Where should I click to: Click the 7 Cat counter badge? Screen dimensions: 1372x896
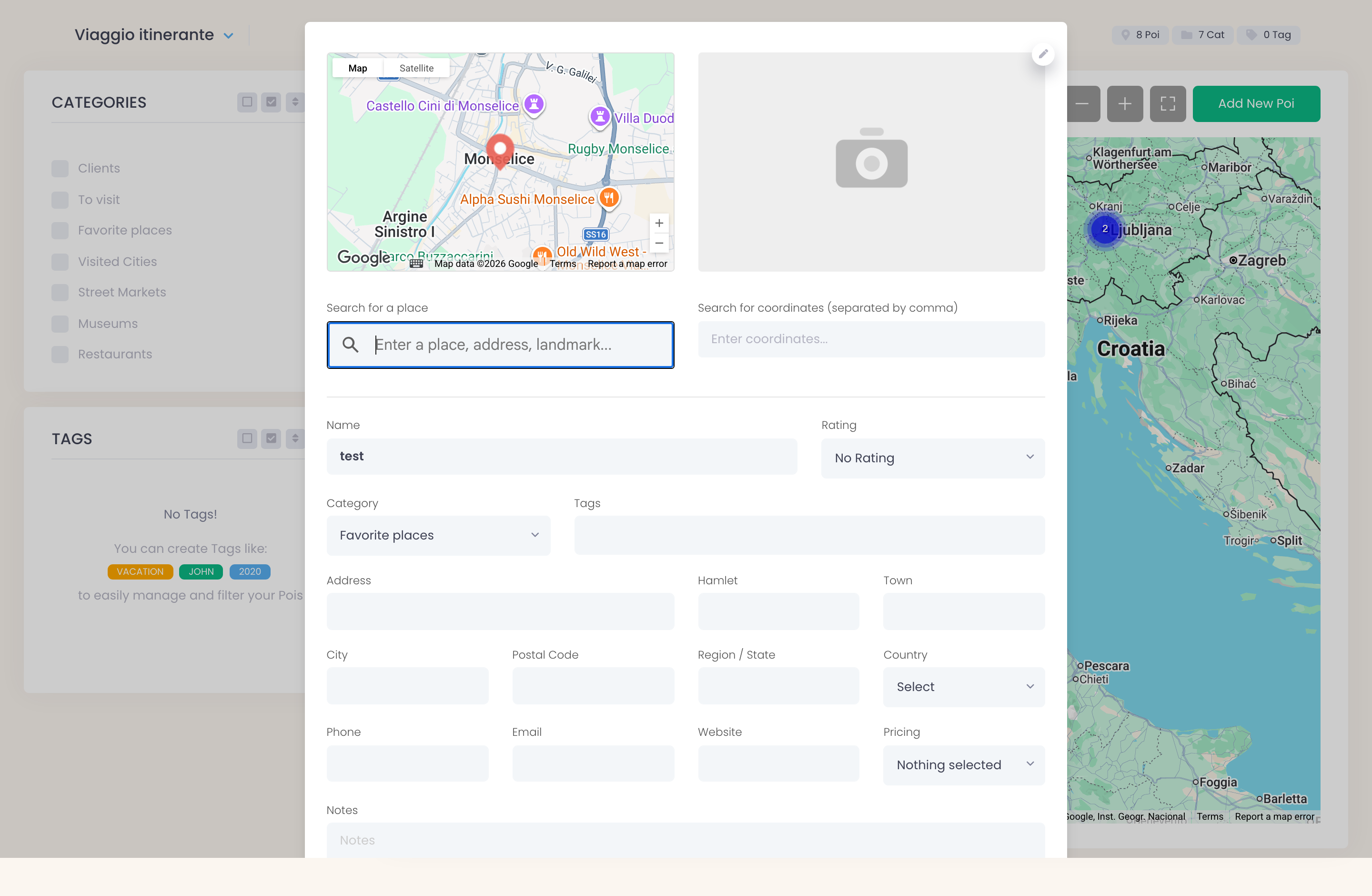[x=1202, y=35]
